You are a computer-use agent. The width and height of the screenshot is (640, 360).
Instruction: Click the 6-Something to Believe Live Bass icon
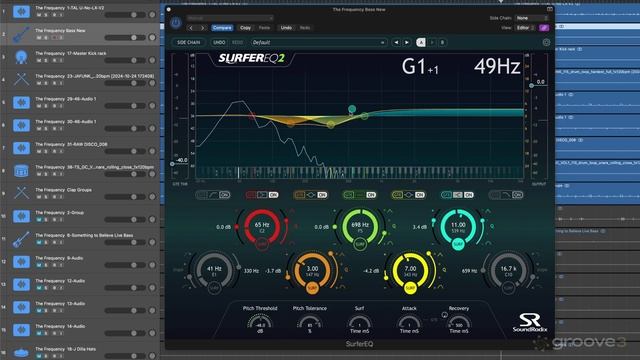21,239
